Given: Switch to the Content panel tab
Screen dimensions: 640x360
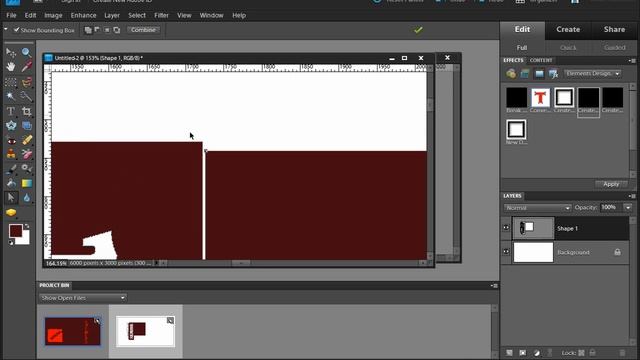Looking at the screenshot, I should 541,60.
